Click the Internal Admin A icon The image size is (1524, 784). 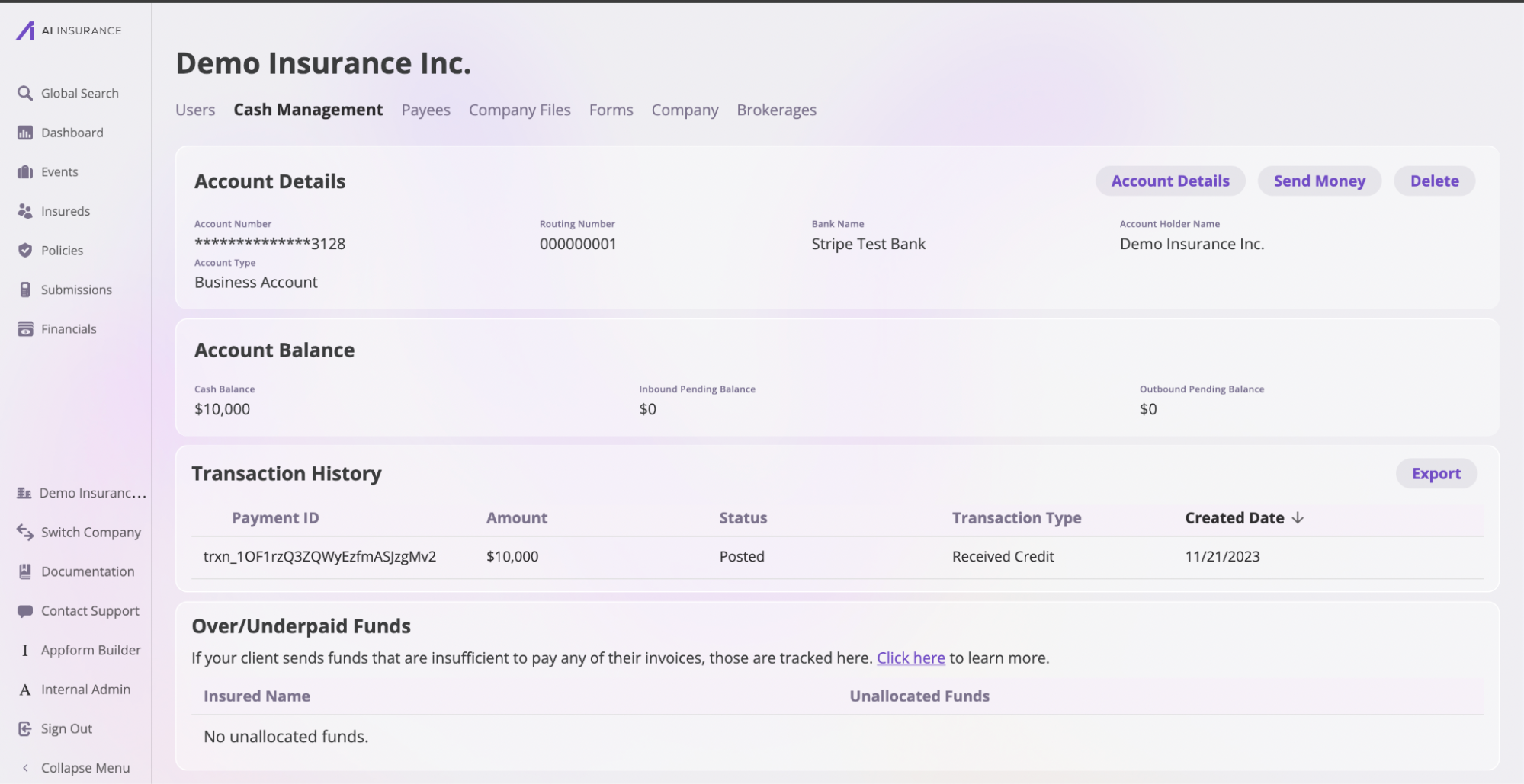tap(25, 690)
